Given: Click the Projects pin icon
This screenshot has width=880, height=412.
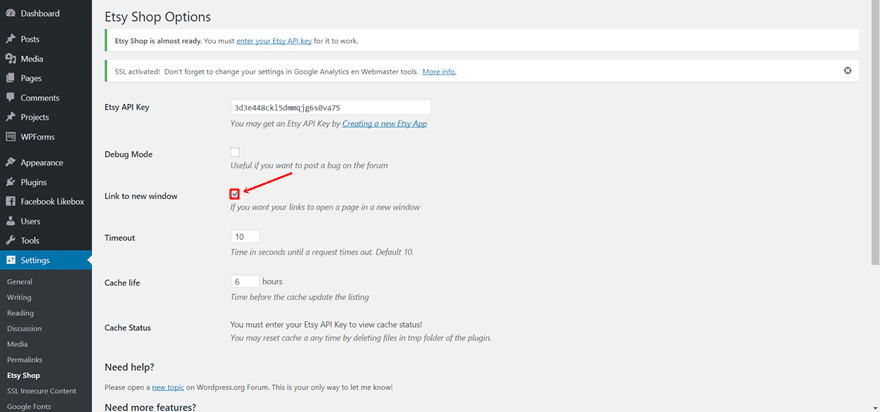Looking at the screenshot, I should coord(10,117).
